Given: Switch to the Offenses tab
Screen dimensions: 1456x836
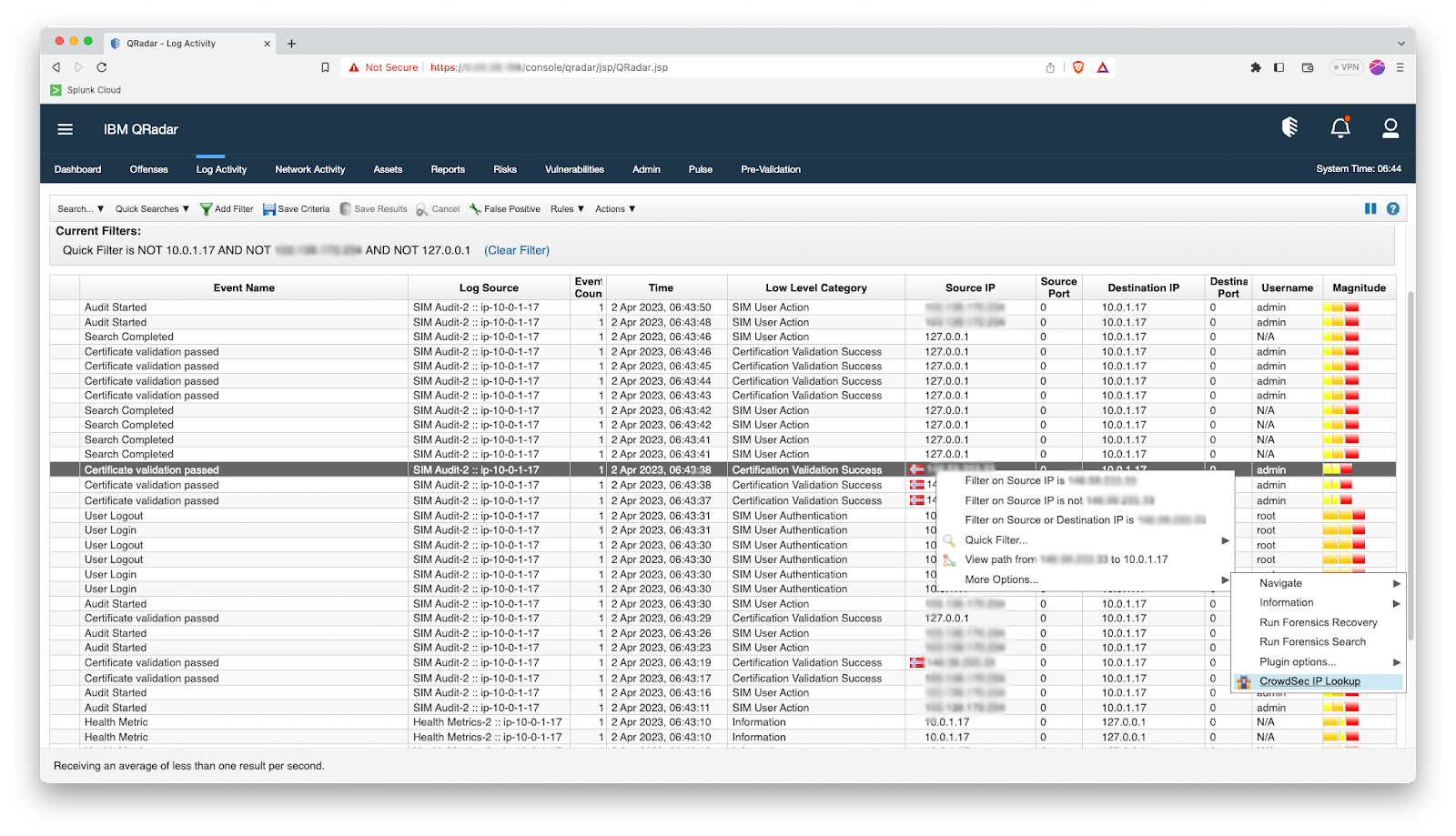Looking at the screenshot, I should 148,169.
